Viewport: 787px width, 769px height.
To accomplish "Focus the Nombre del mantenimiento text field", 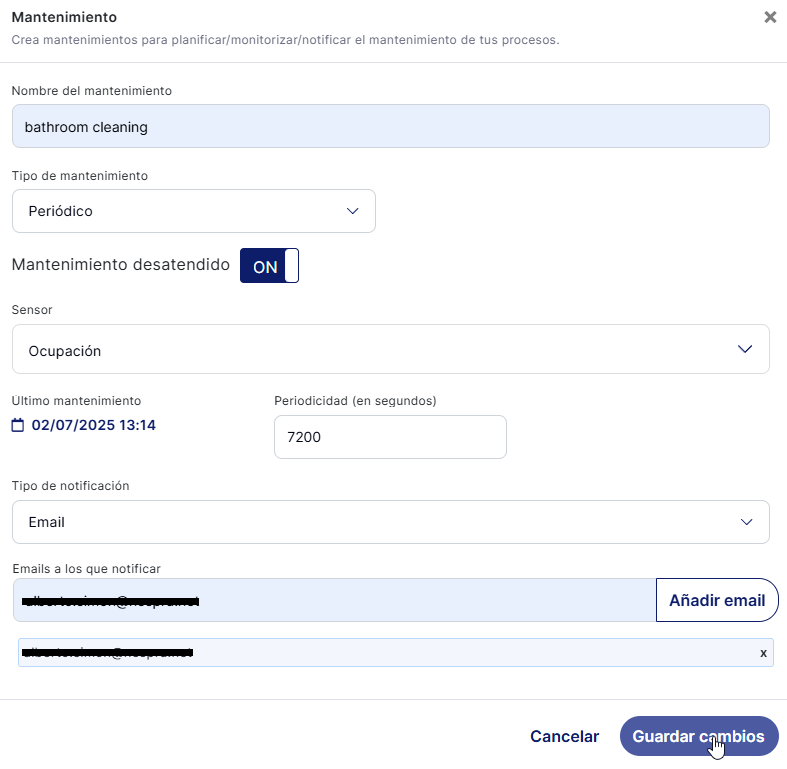I will point(391,127).
